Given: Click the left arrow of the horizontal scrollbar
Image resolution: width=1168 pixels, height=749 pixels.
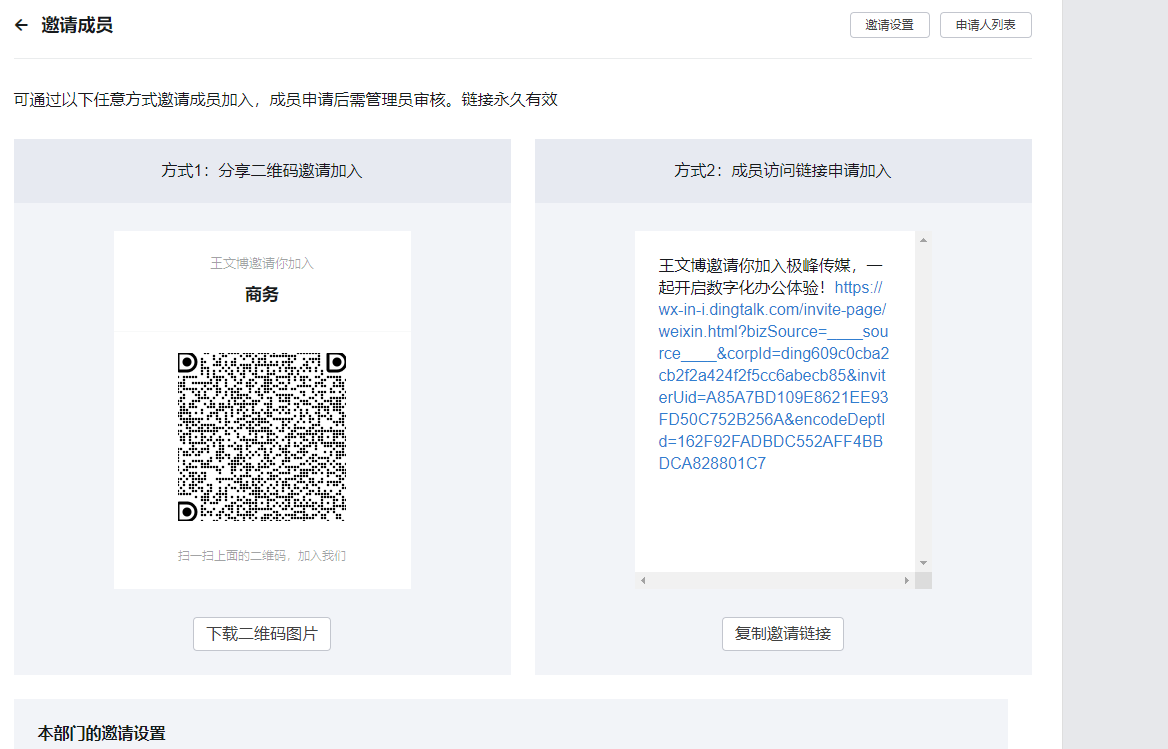Looking at the screenshot, I should click(x=643, y=581).
